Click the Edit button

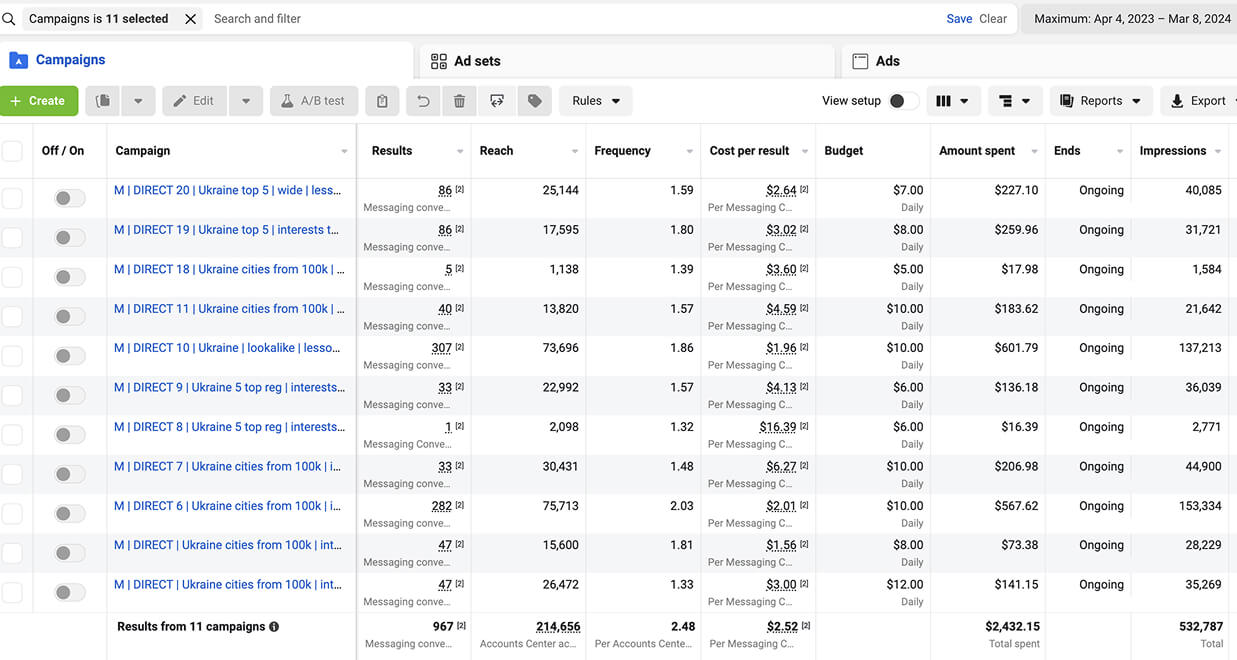tap(194, 101)
